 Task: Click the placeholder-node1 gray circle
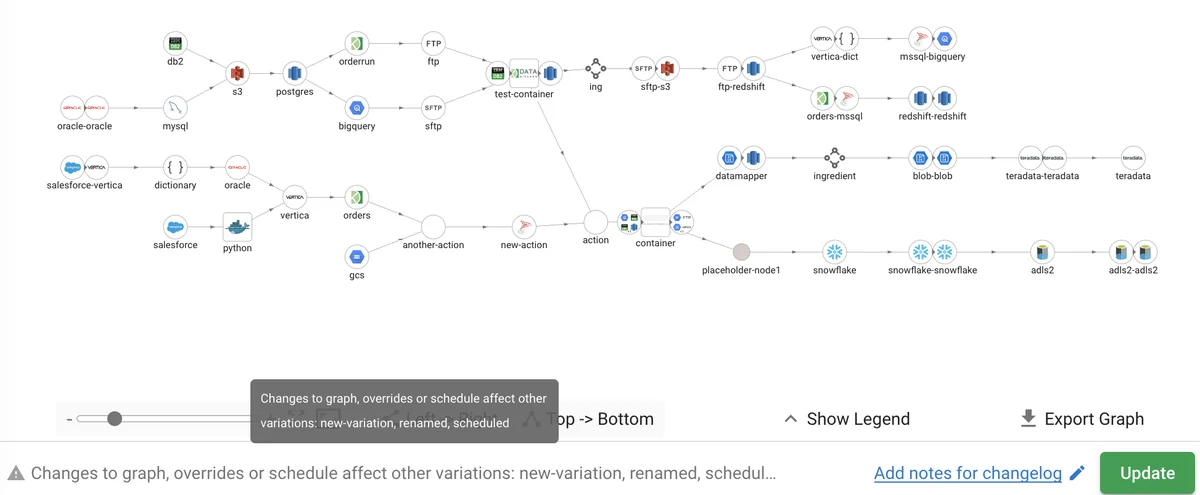pyautogui.click(x=741, y=250)
